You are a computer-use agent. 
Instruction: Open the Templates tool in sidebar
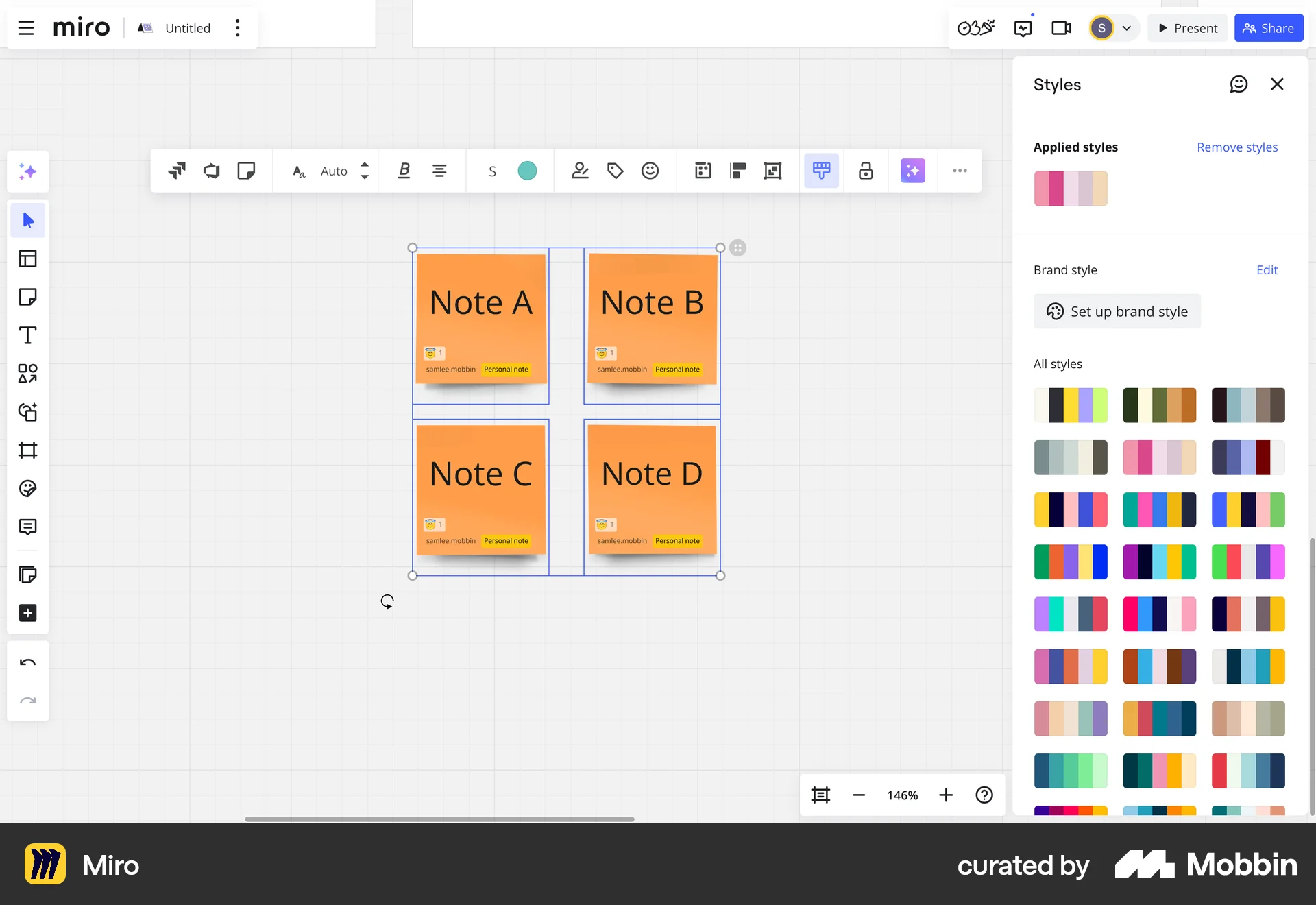[28, 258]
